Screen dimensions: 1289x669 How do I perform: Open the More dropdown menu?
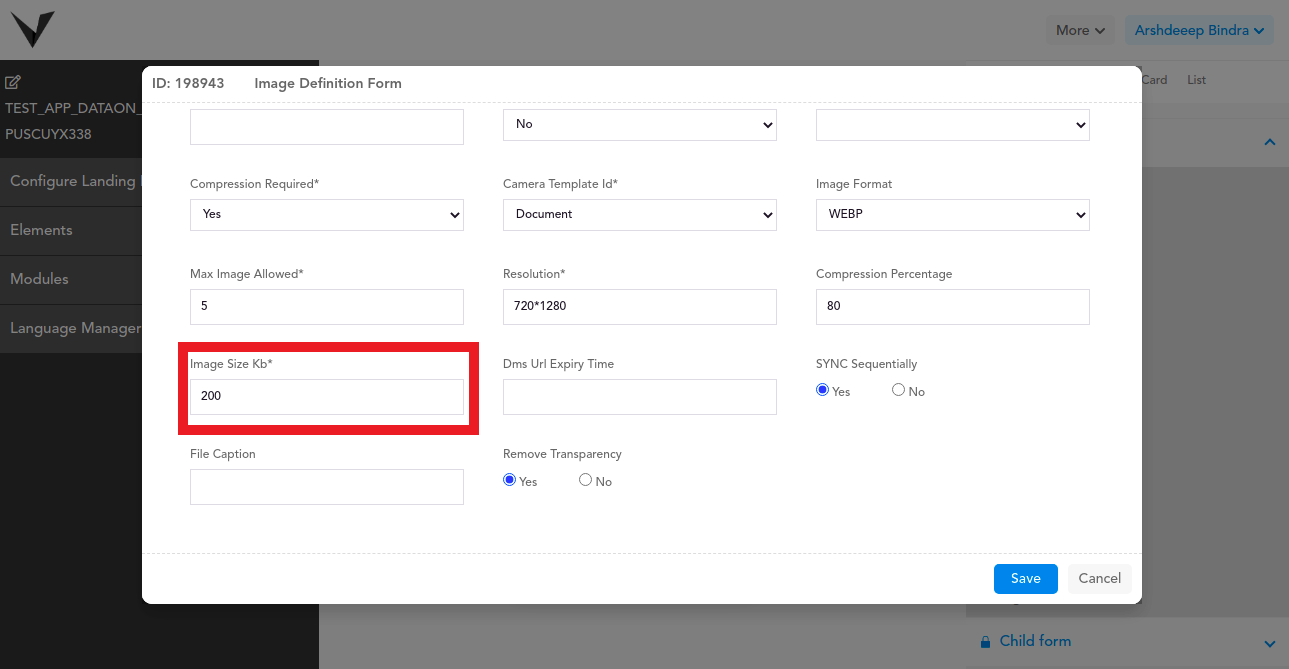(x=1080, y=30)
